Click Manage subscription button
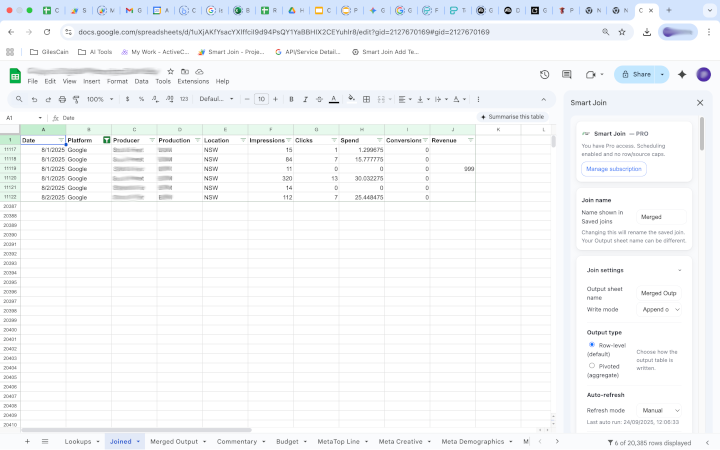Image resolution: width=720 pixels, height=450 pixels. (614, 169)
